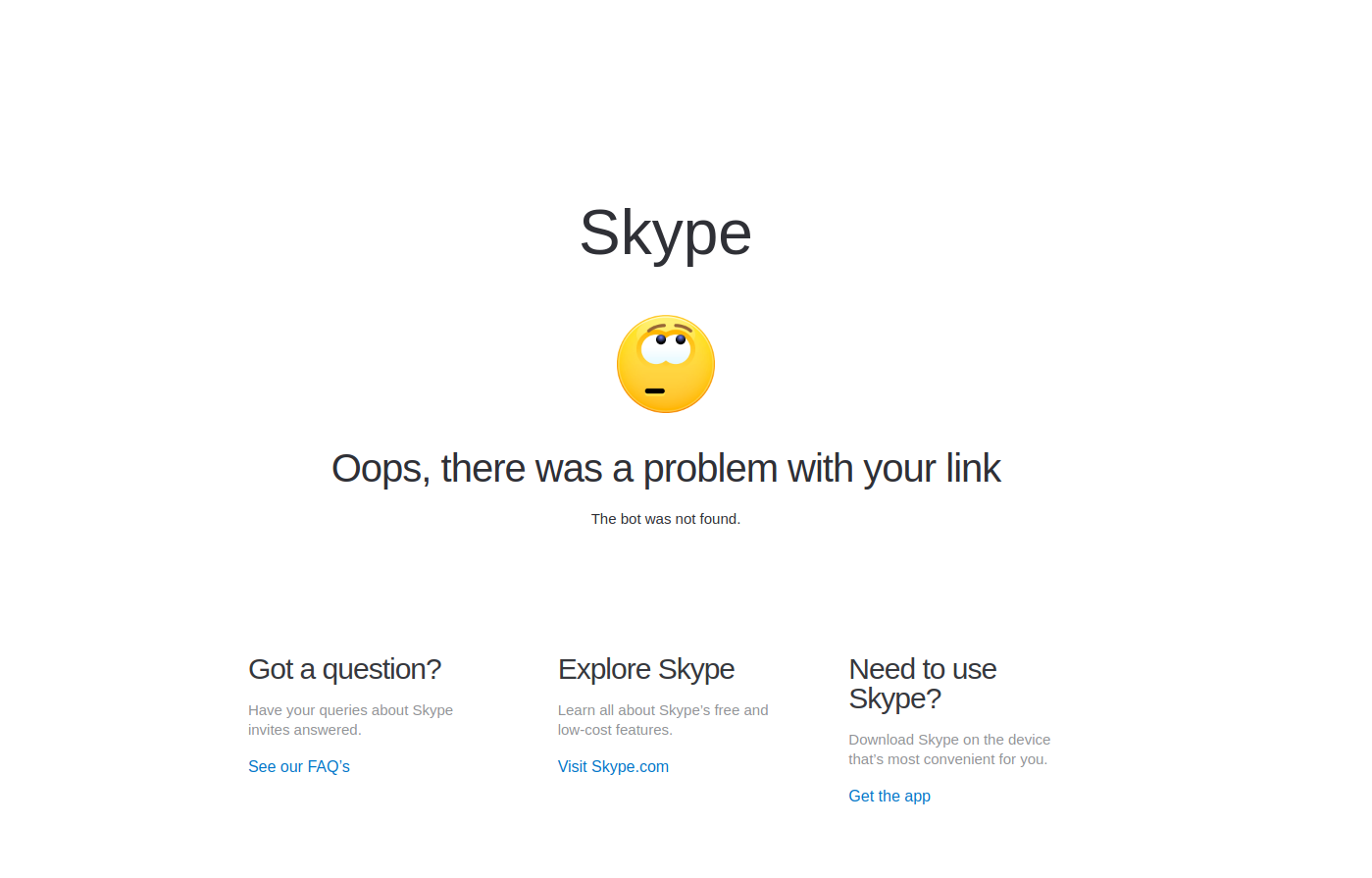Navigate to Skype.com from middle column
The width and height of the screenshot is (1372, 878).
pyautogui.click(x=613, y=766)
